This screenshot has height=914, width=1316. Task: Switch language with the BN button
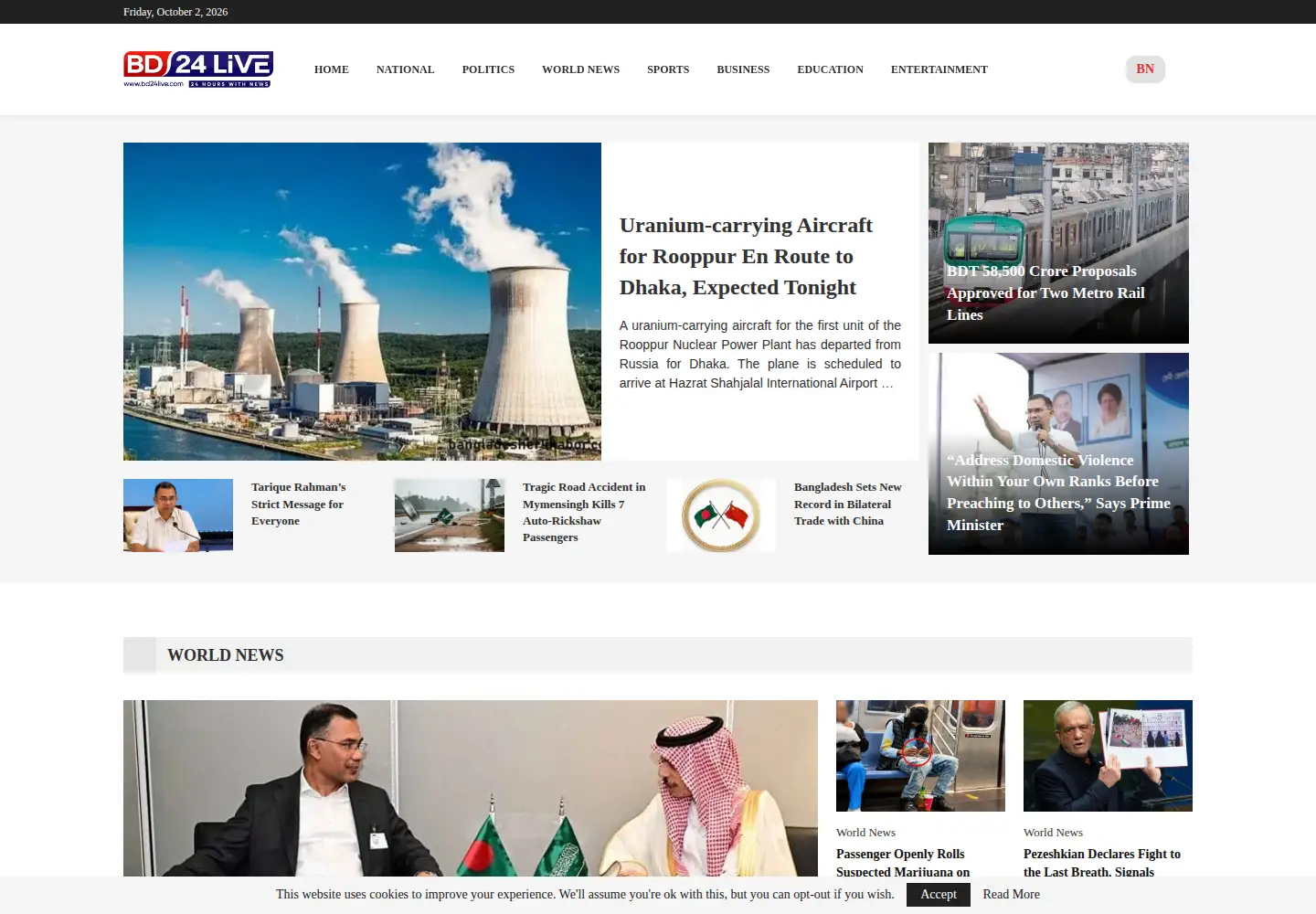1145,69
